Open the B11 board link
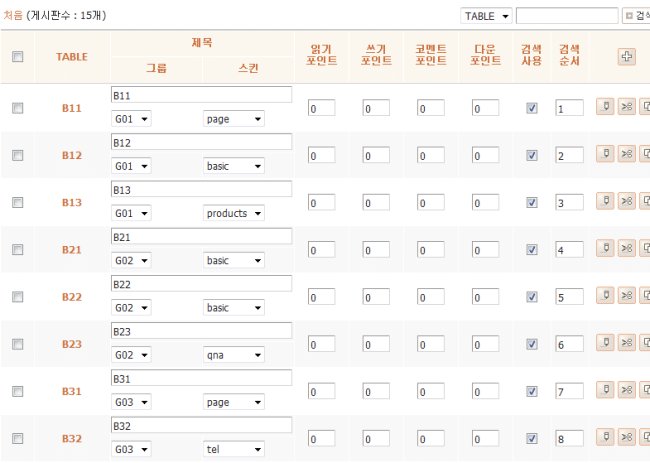This screenshot has width=650, height=463. (x=72, y=108)
